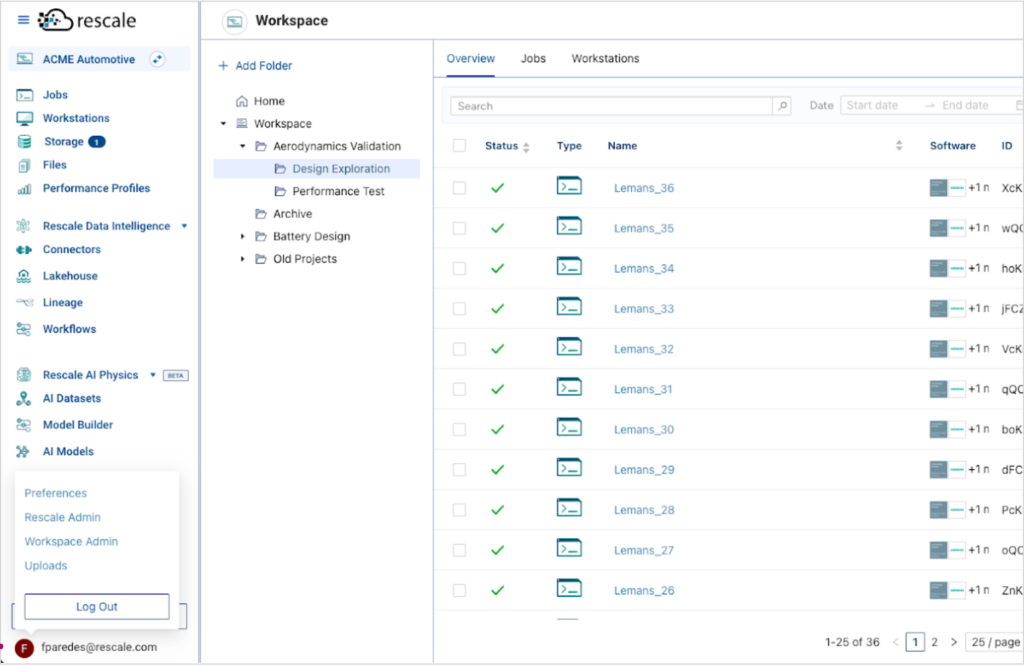The height and width of the screenshot is (665, 1024).
Task: Expand the Battery Design folder
Action: (242, 237)
